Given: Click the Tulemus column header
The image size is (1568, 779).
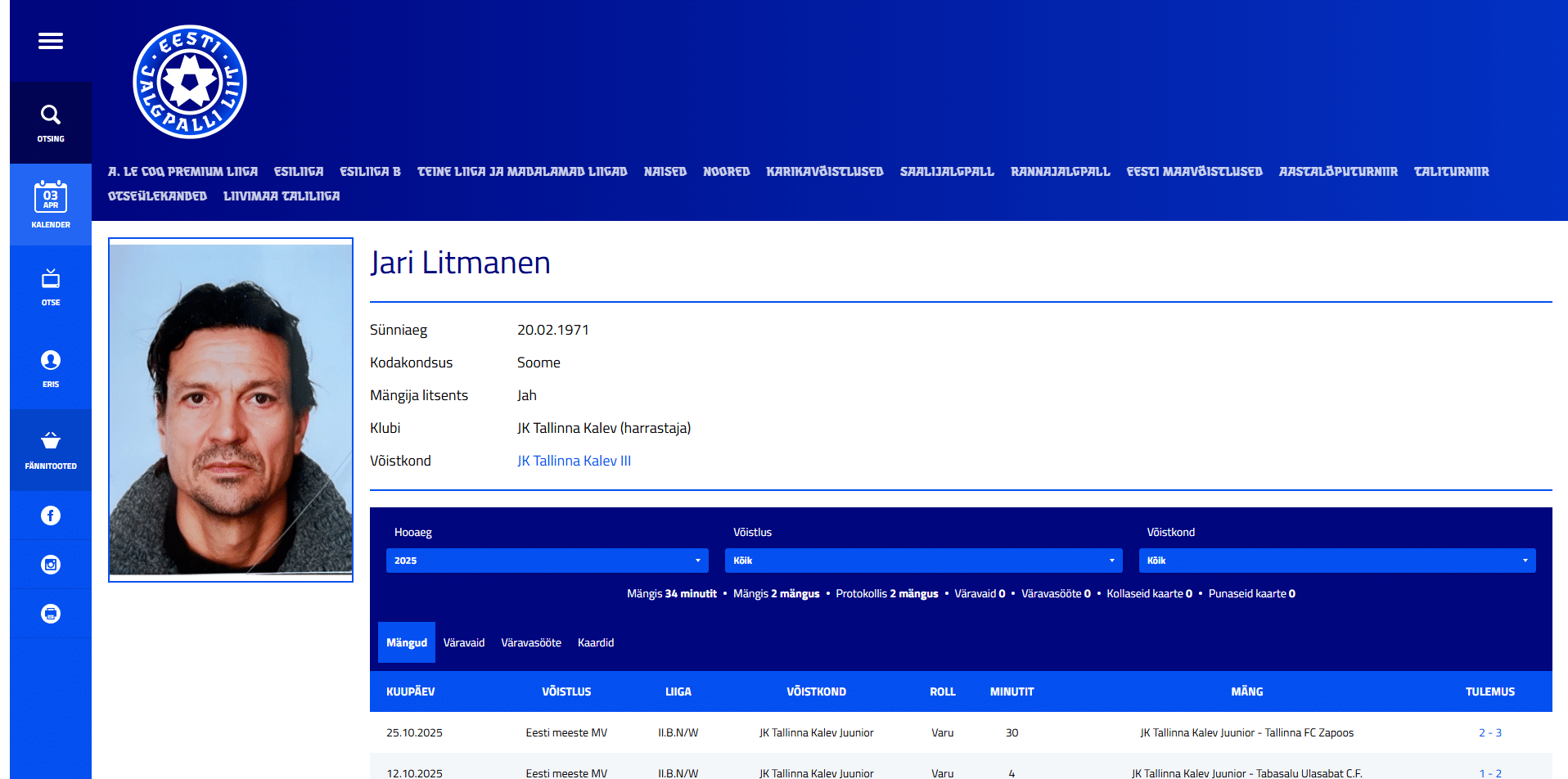Looking at the screenshot, I should click(1490, 691).
